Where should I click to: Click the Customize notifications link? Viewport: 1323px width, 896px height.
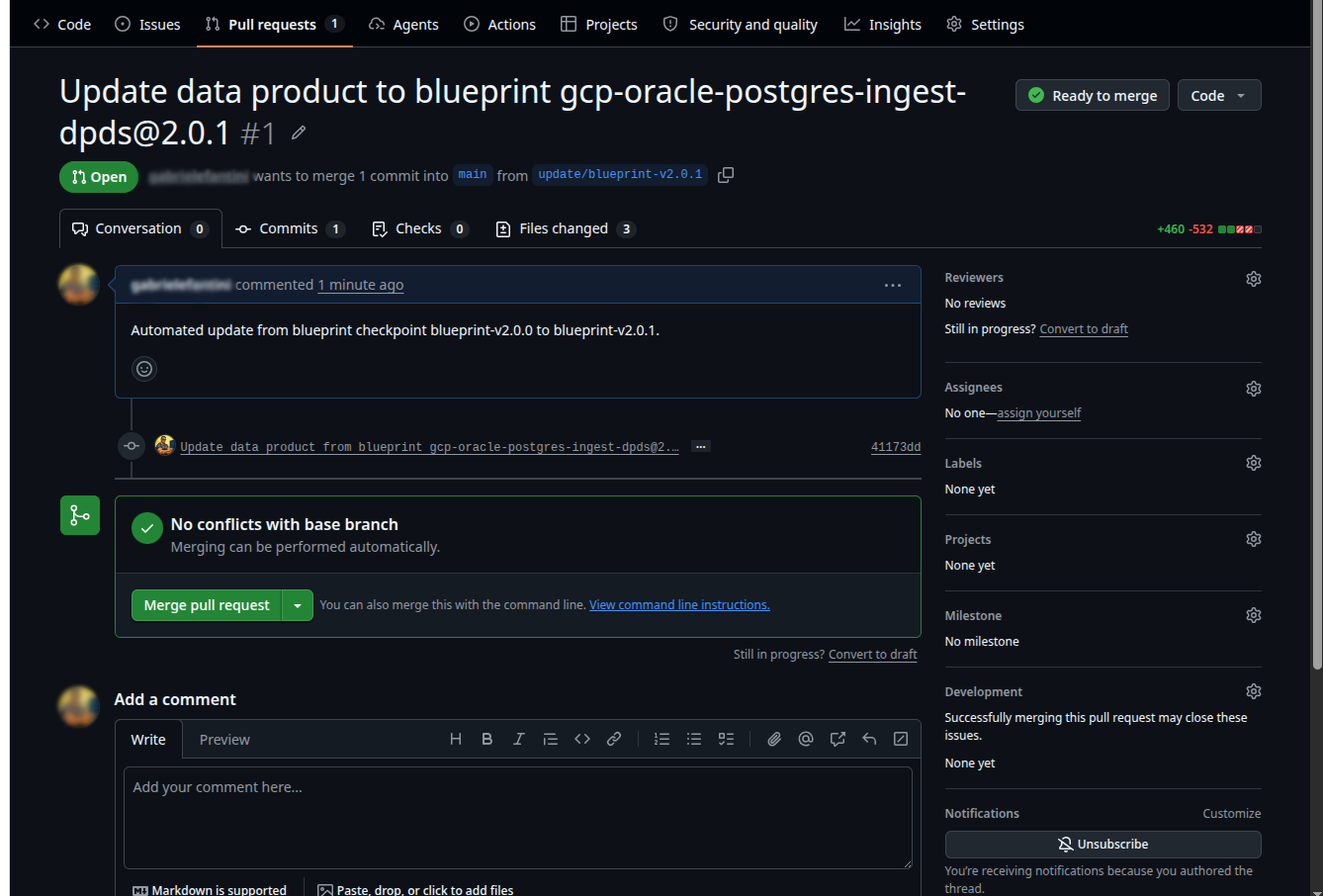pyautogui.click(x=1232, y=814)
